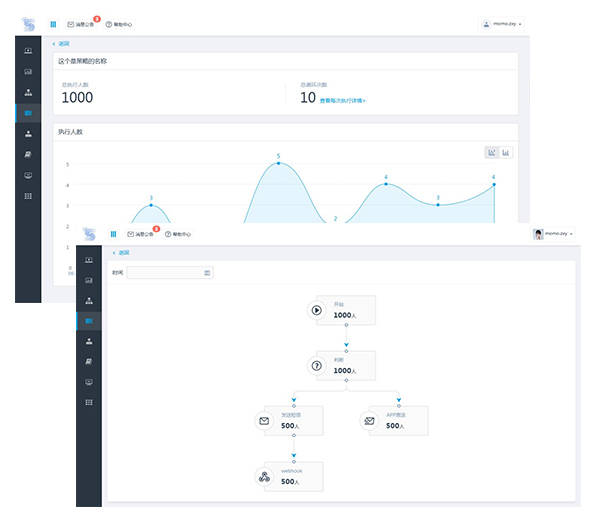Click the calendar icon in the 时间 field
This screenshot has height=527, width=600.
207,272
